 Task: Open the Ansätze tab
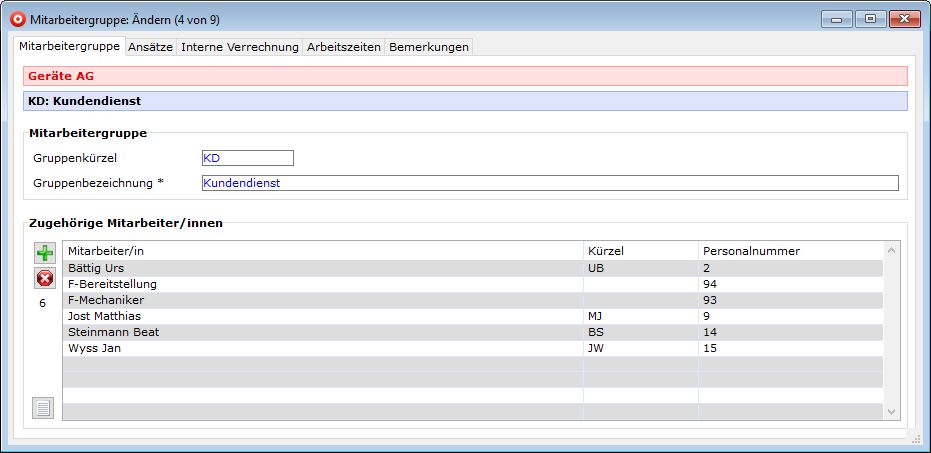[x=151, y=47]
